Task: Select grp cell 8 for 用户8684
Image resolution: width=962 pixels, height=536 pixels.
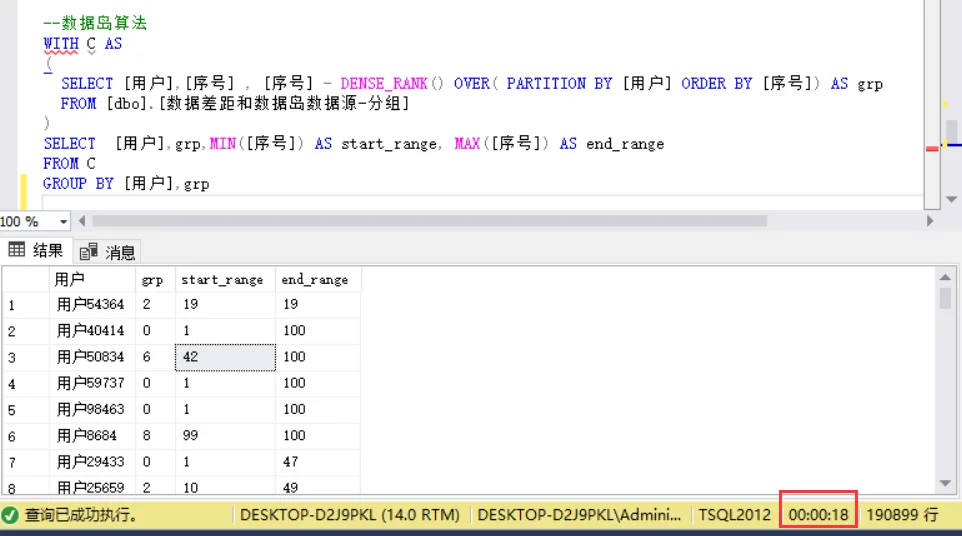Action: (x=155, y=435)
